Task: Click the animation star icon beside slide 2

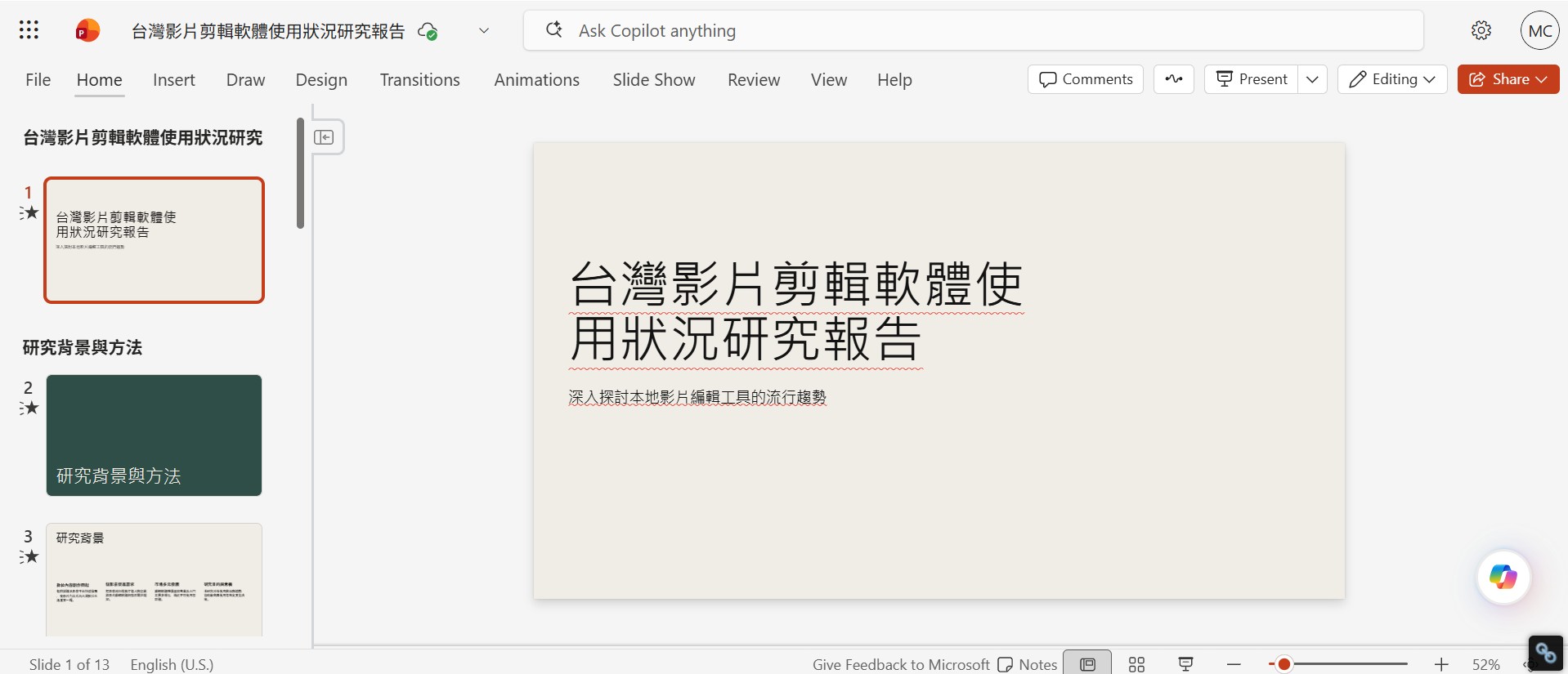Action: coord(29,408)
